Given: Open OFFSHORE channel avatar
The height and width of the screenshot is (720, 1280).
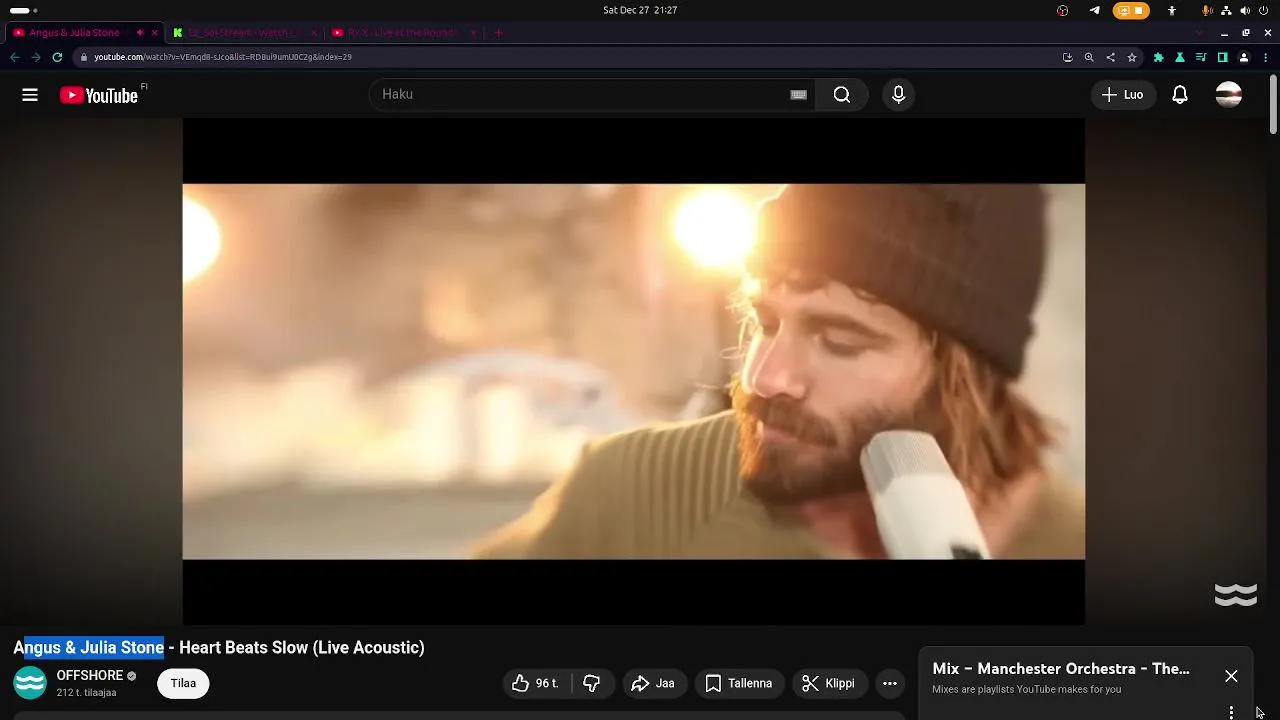Looking at the screenshot, I should pyautogui.click(x=30, y=683).
